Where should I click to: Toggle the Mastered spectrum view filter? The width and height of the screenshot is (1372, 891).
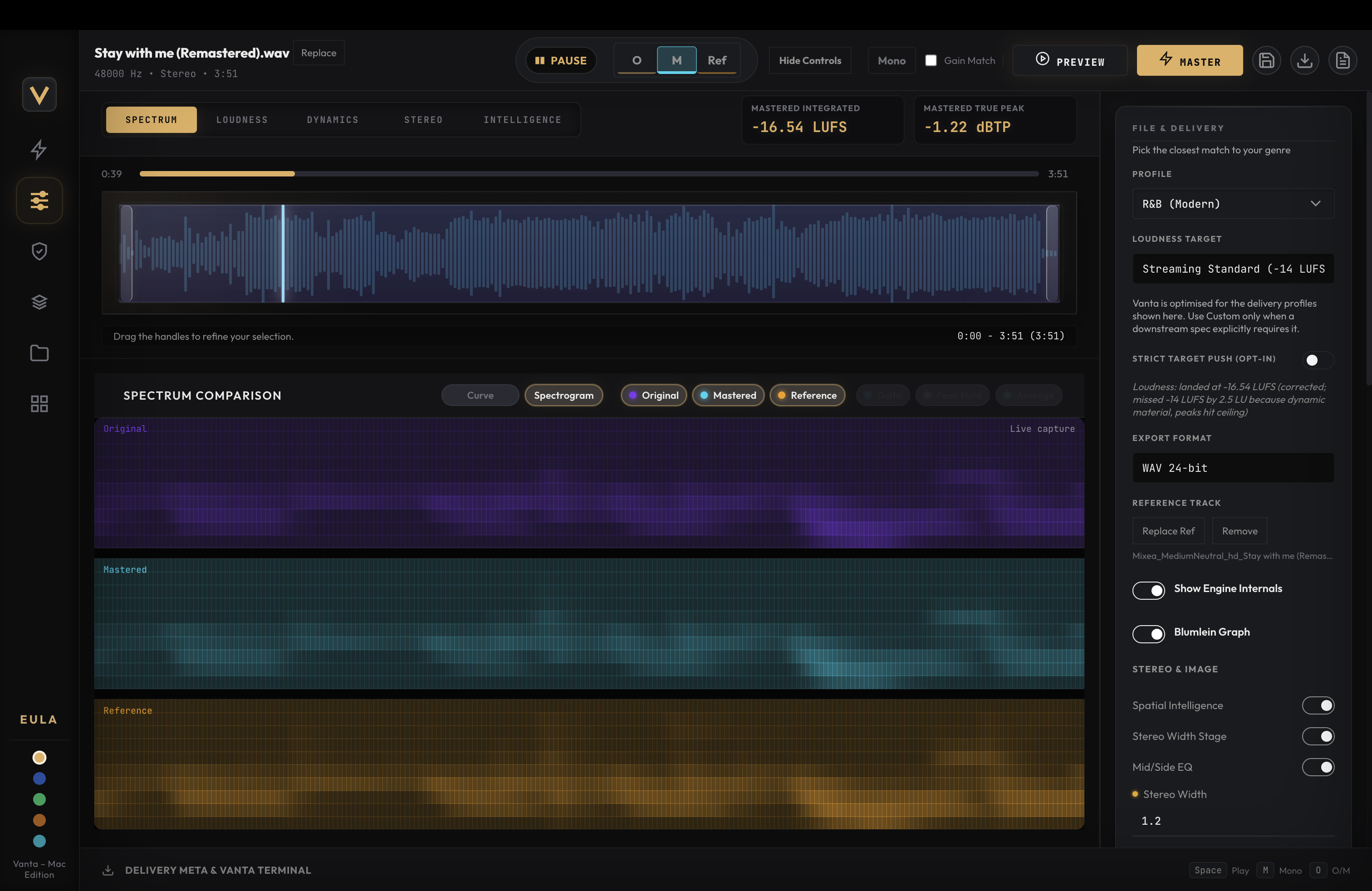click(728, 395)
